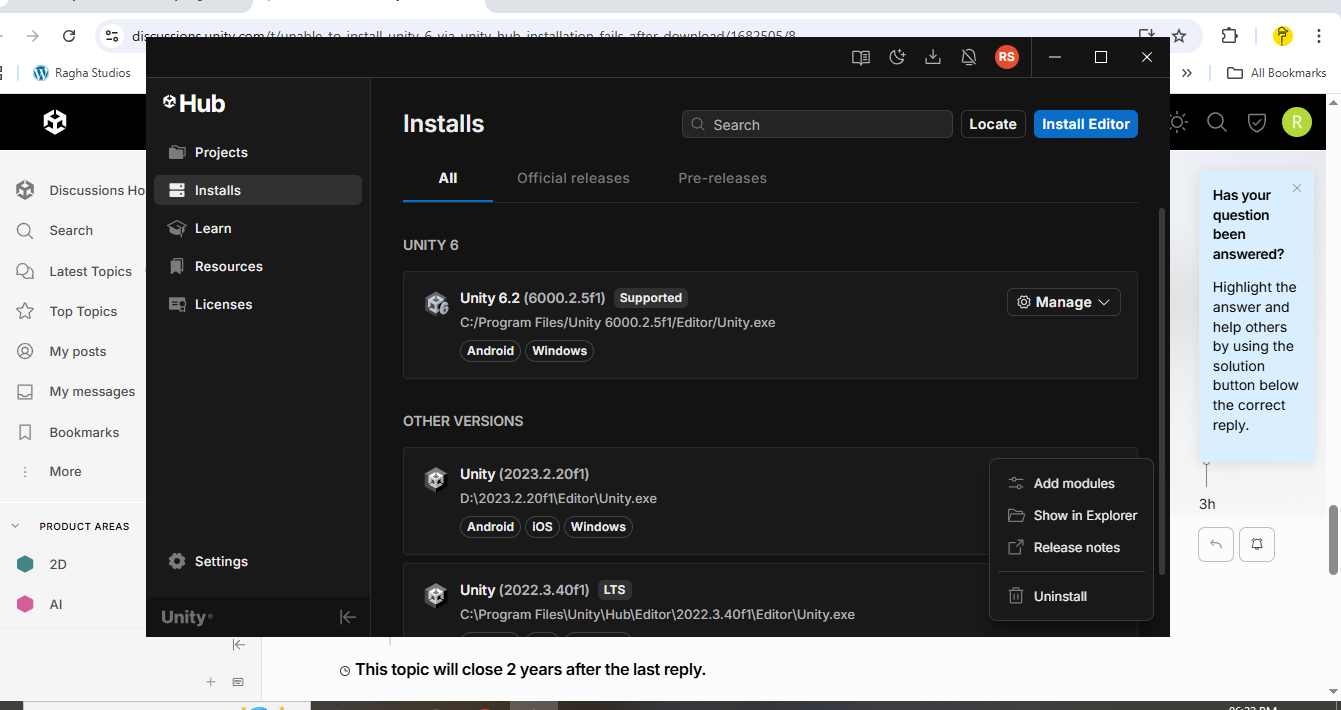Collapse the PRODUCT AREAS section
The width and height of the screenshot is (1341, 710).
15,525
